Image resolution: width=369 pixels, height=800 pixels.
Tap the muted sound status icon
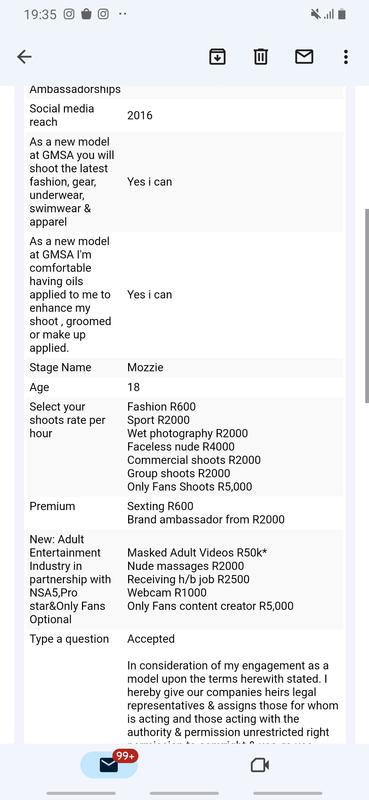[316, 14]
